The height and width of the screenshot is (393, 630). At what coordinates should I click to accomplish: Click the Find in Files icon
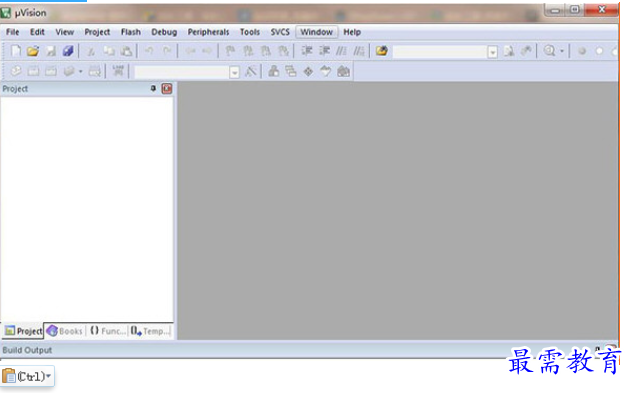click(382, 51)
